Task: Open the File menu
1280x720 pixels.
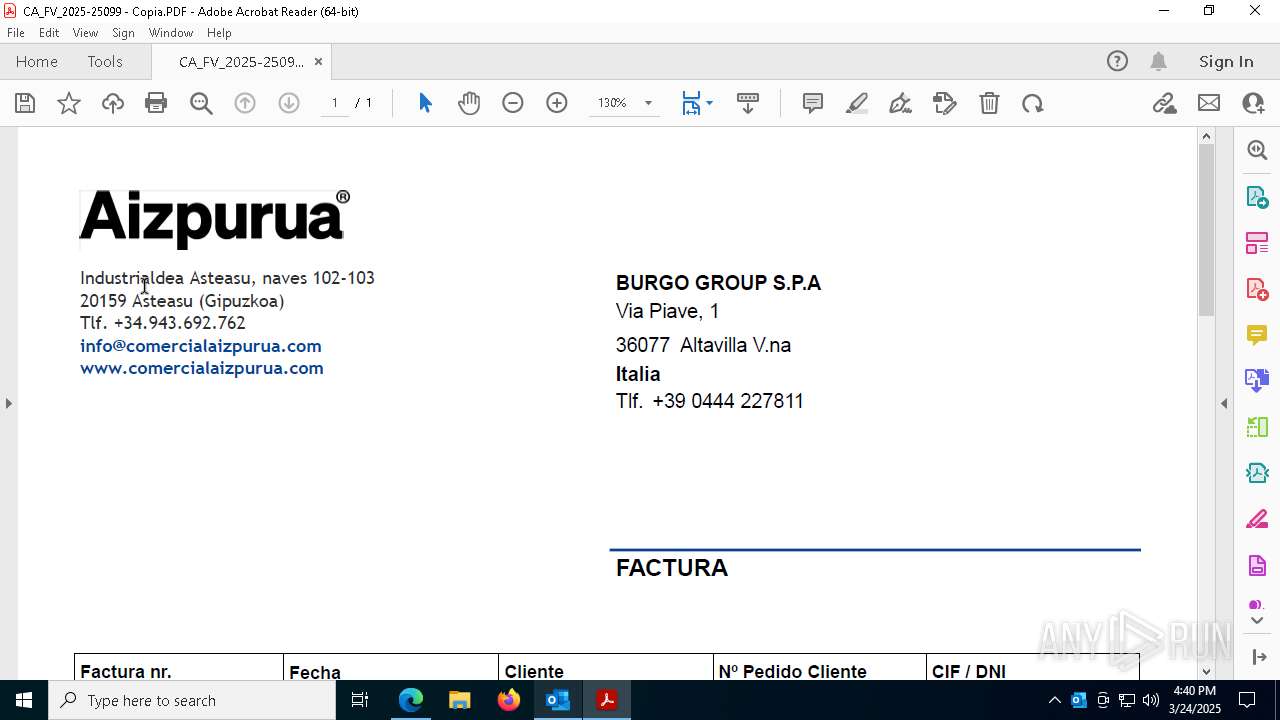Action: [x=16, y=33]
